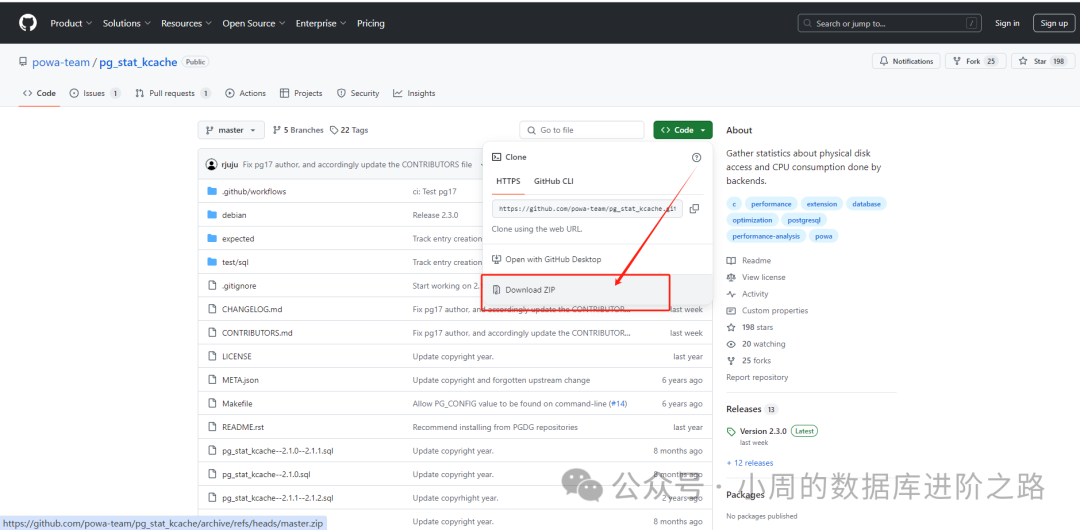
Task: Select the HTTPS clone tab
Action: coord(508,181)
